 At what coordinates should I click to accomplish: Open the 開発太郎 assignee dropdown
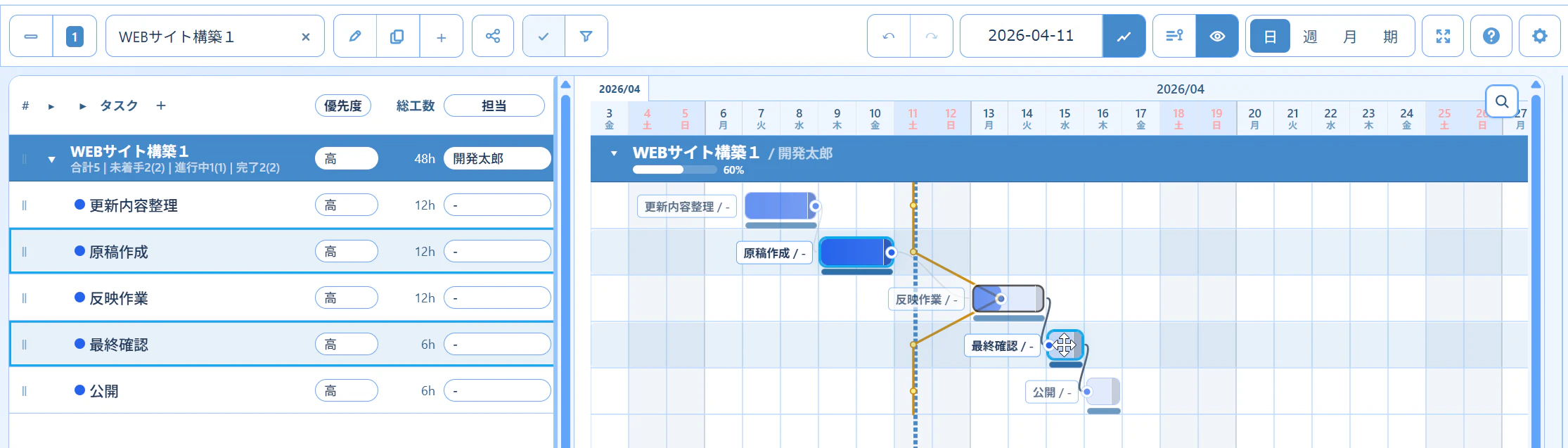pos(497,158)
